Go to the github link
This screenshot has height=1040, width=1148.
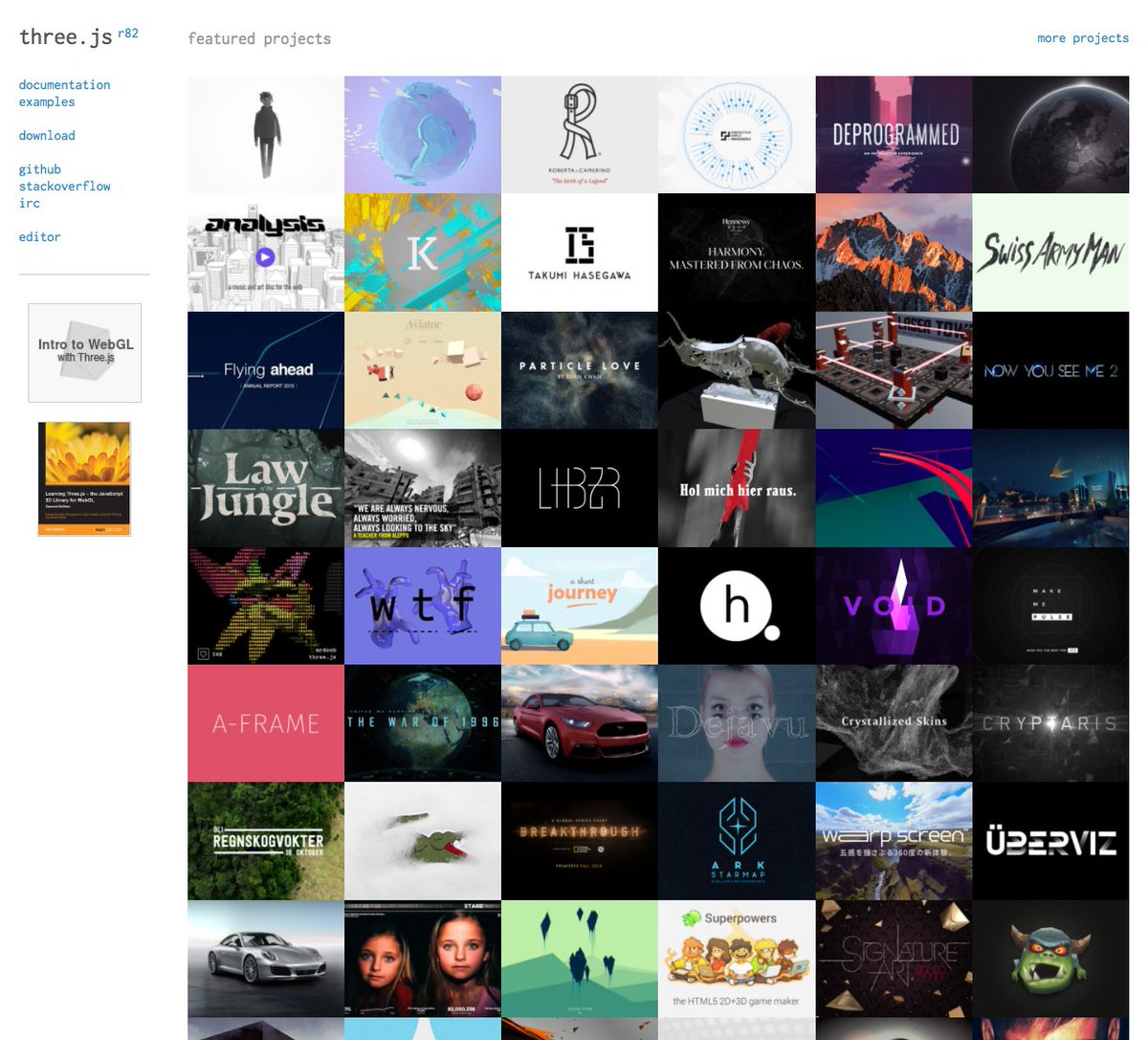(x=40, y=169)
